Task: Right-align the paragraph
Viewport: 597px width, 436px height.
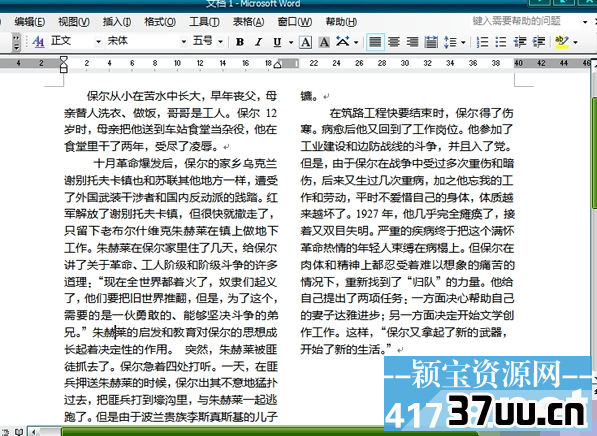Action: click(x=412, y=42)
